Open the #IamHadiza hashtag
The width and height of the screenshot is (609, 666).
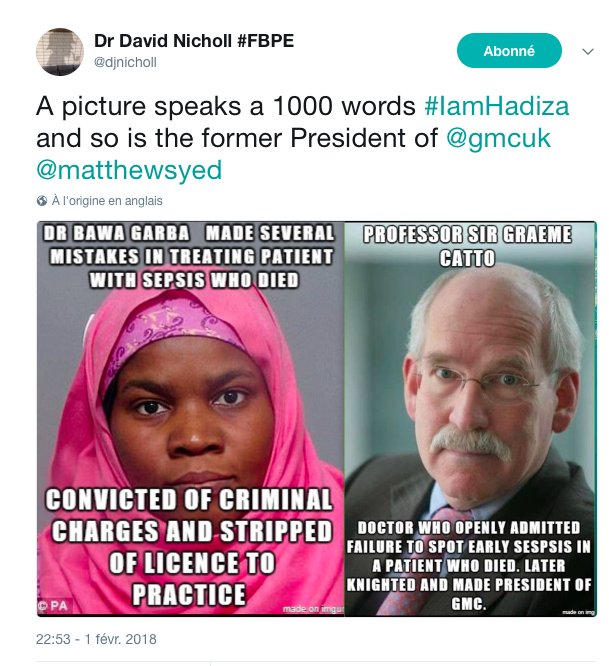pos(496,106)
